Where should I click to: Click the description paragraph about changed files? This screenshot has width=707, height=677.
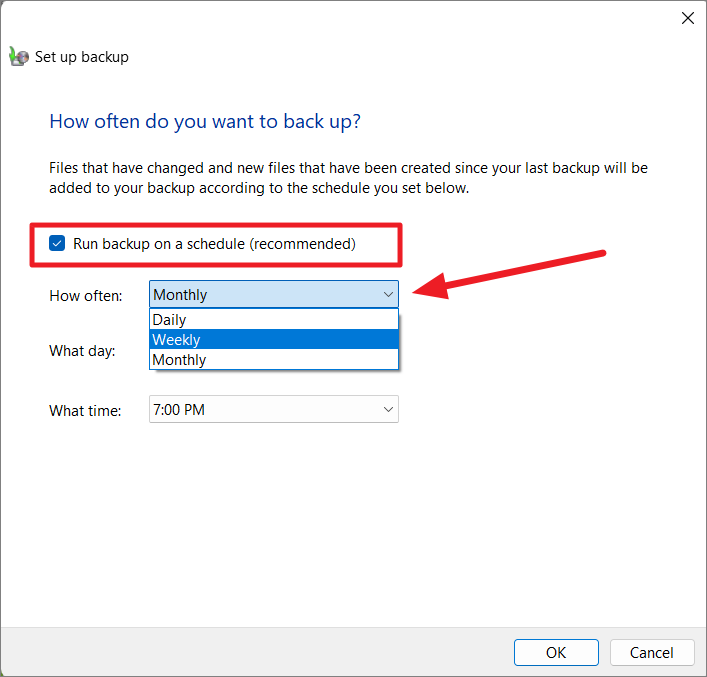coord(348,178)
